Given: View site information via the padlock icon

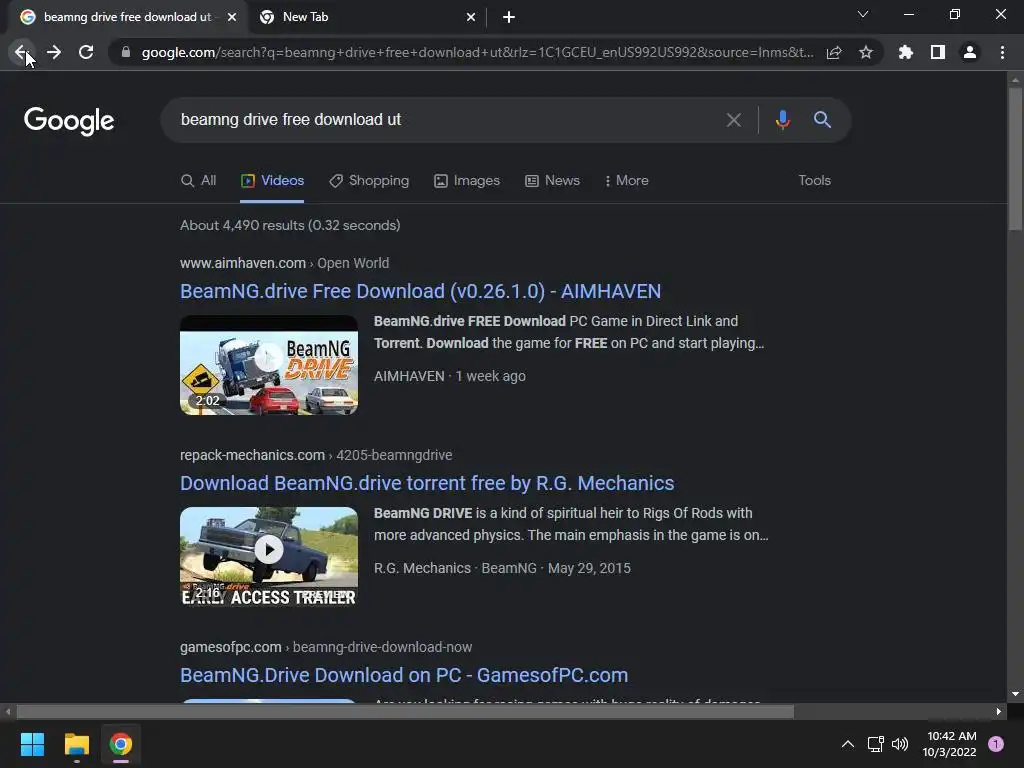Looking at the screenshot, I should 125,52.
